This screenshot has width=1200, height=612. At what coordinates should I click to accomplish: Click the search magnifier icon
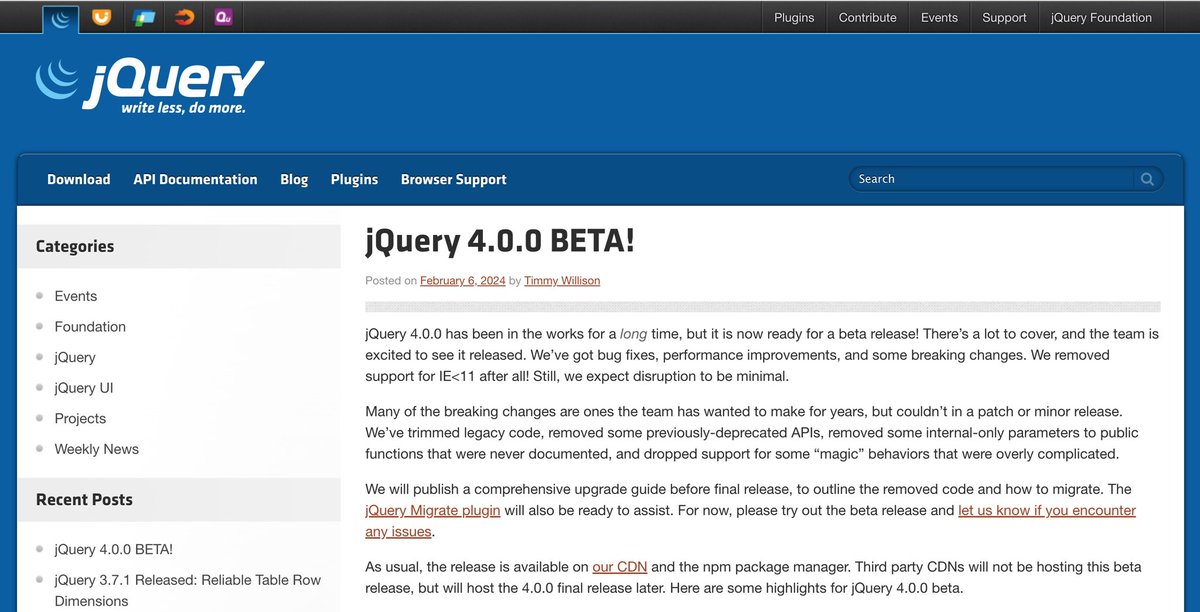[1147, 179]
